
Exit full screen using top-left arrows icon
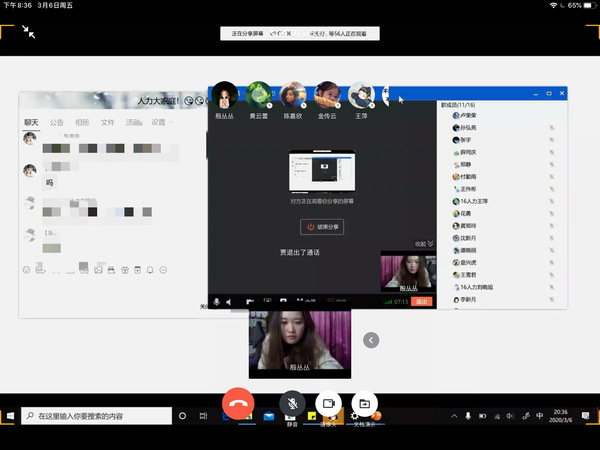click(x=30, y=31)
